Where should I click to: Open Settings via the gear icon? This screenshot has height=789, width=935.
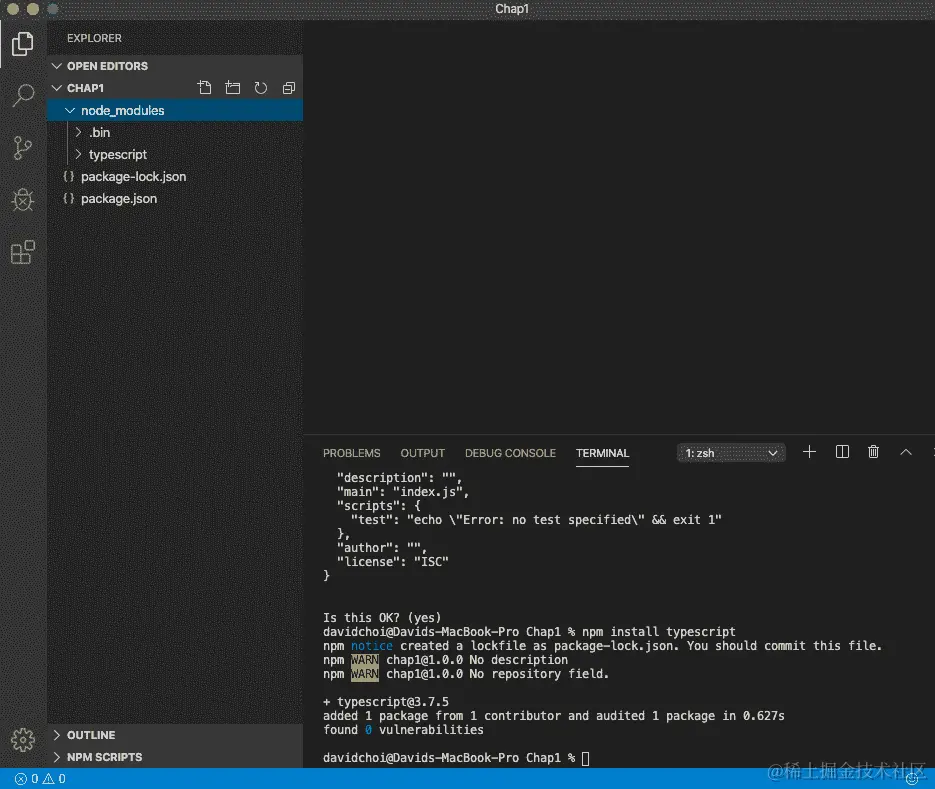(22, 740)
